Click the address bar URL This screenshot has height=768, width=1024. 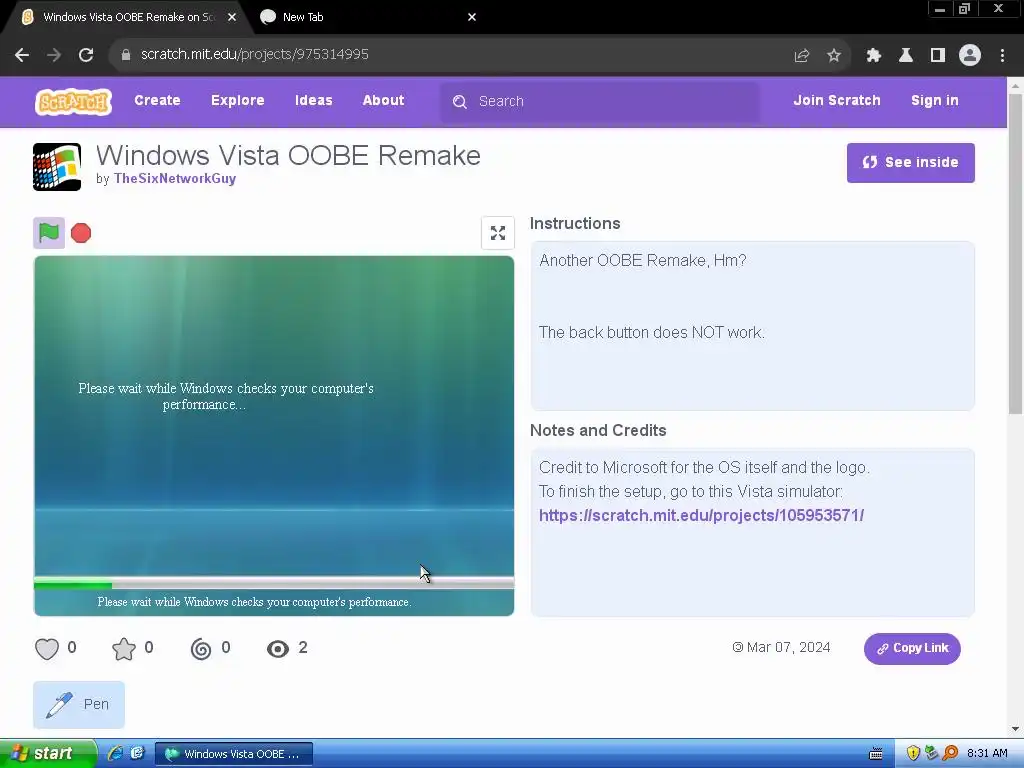click(255, 55)
